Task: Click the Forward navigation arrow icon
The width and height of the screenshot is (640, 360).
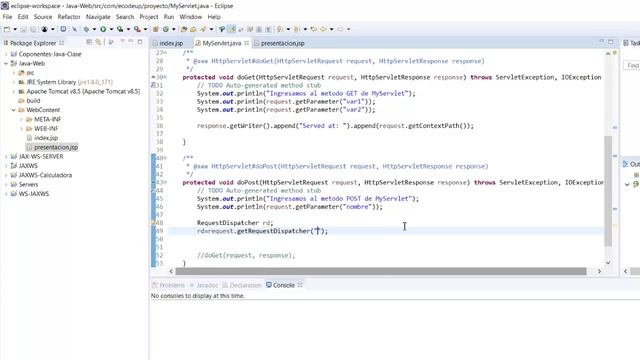Action: [x=340, y=29]
